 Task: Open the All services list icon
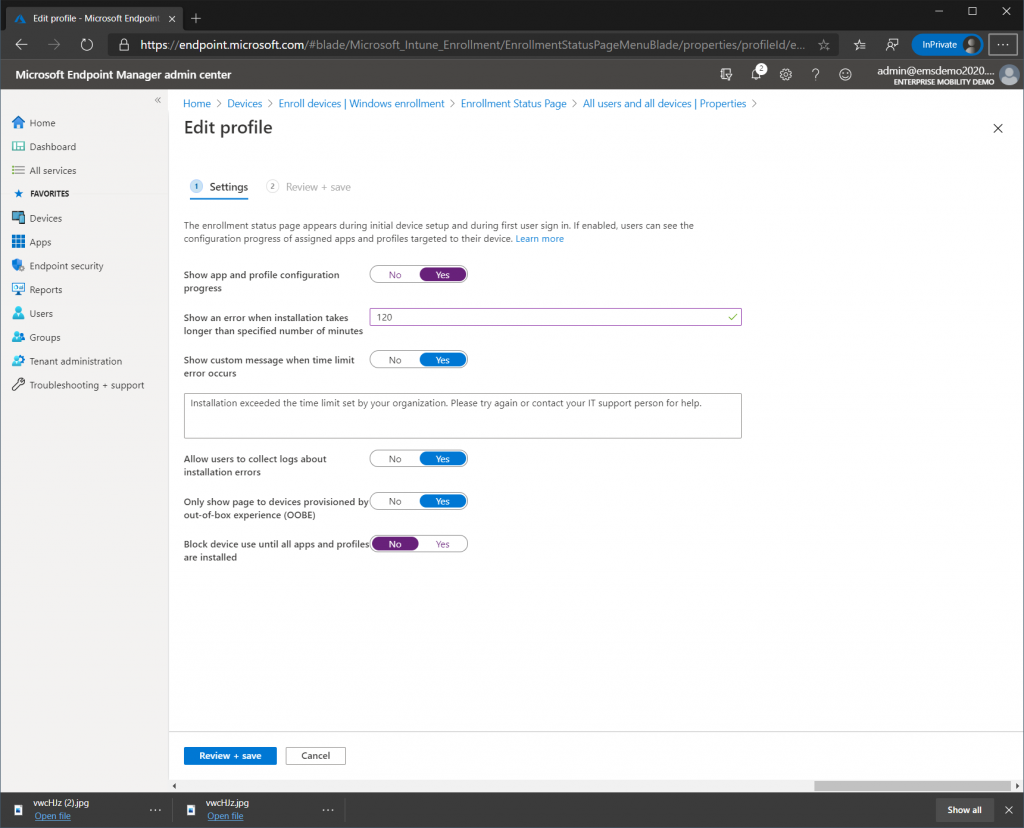click(18, 170)
